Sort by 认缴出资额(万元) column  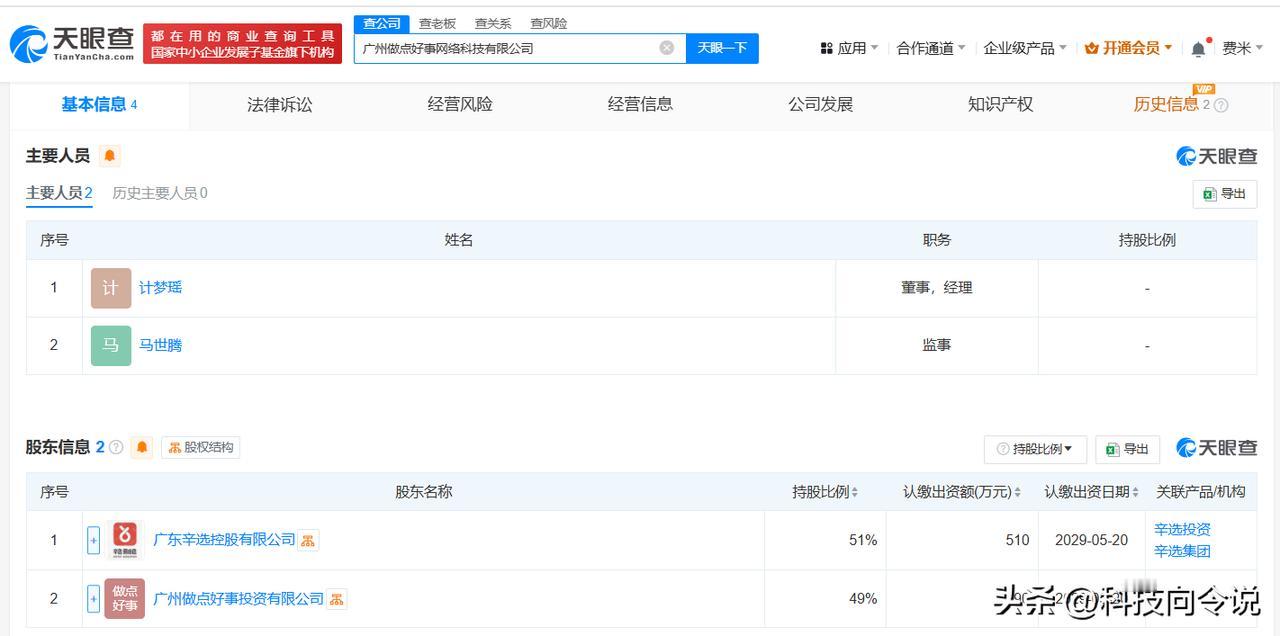(962, 492)
